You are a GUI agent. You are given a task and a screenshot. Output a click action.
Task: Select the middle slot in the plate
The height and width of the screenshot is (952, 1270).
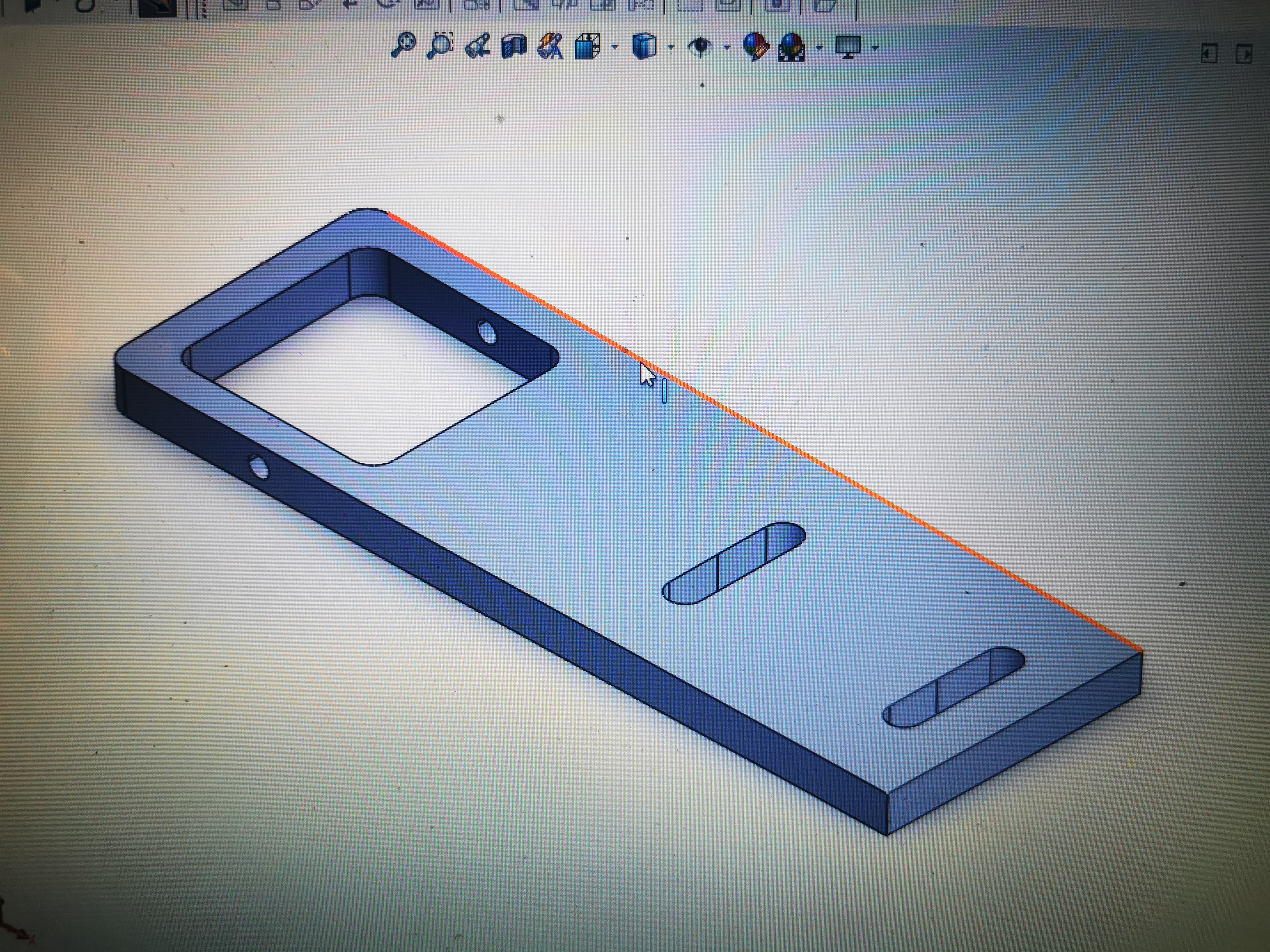pos(734,564)
